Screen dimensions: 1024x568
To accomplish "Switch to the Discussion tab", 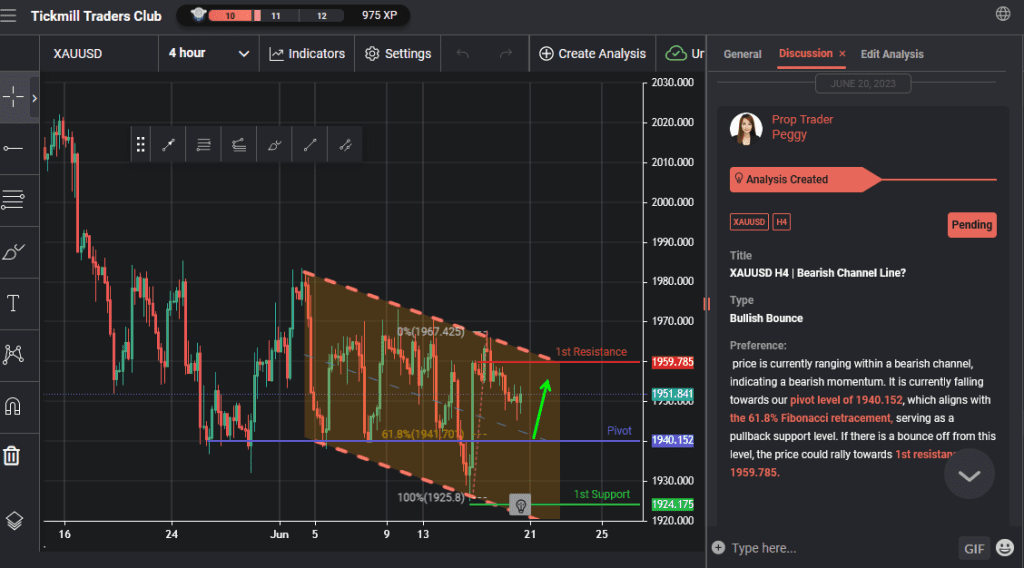I will [805, 54].
